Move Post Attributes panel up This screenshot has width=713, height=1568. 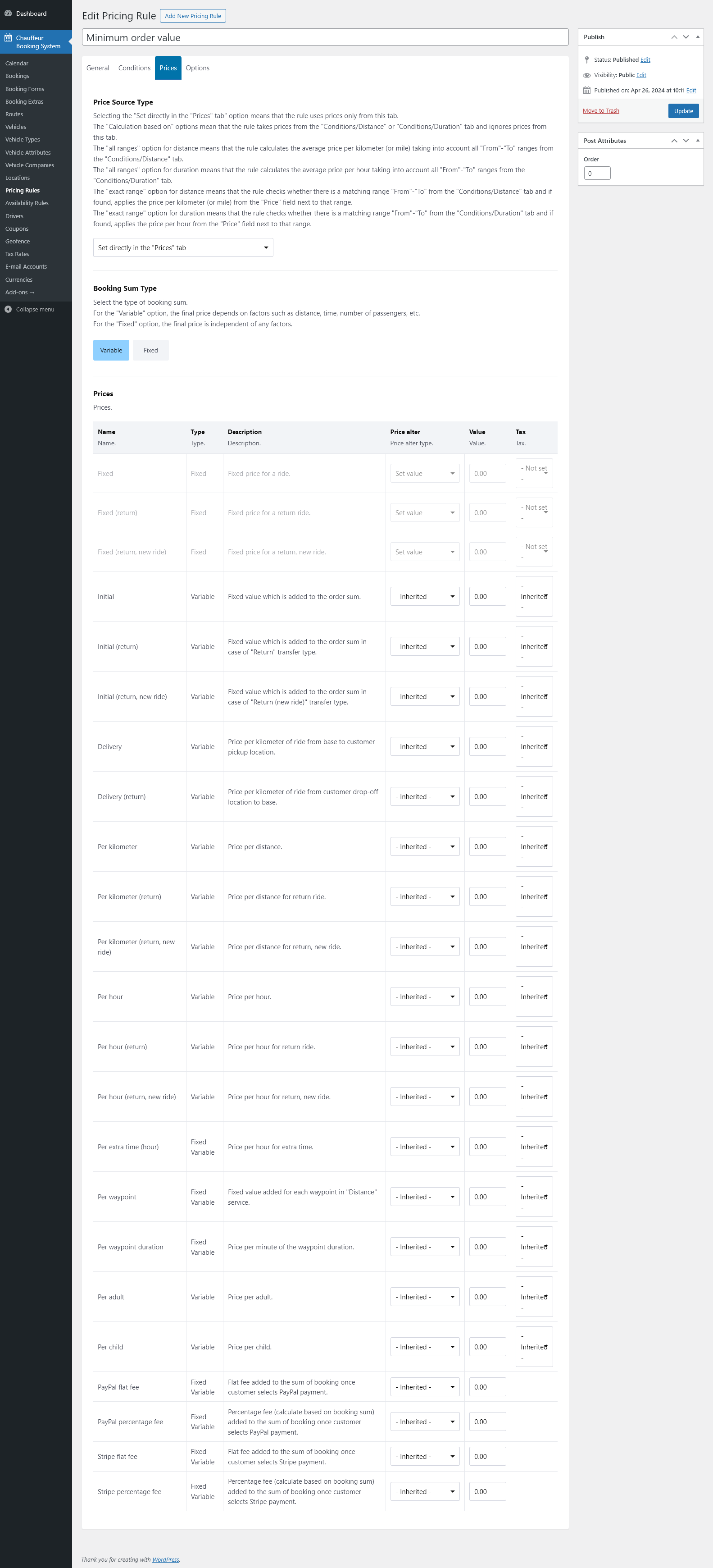674,141
